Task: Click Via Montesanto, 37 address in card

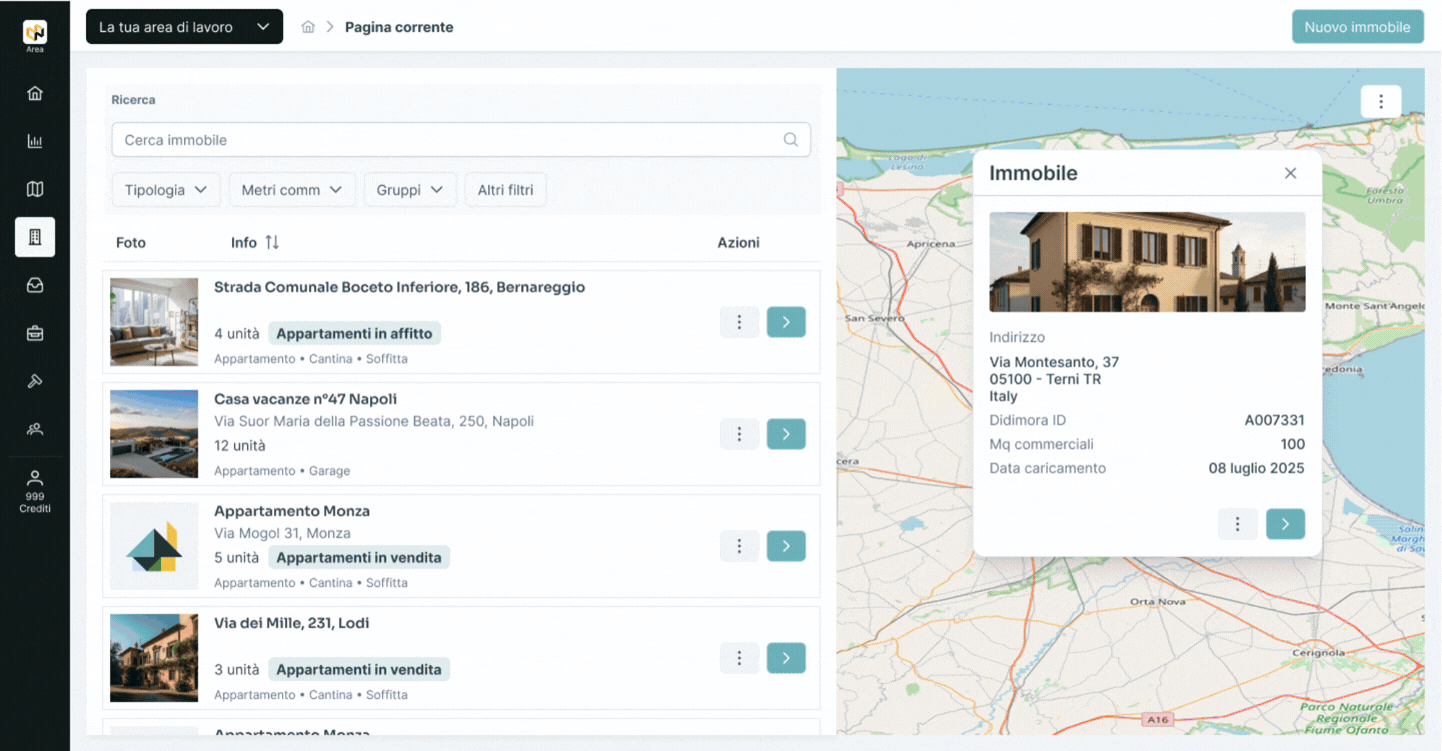Action: [1054, 362]
